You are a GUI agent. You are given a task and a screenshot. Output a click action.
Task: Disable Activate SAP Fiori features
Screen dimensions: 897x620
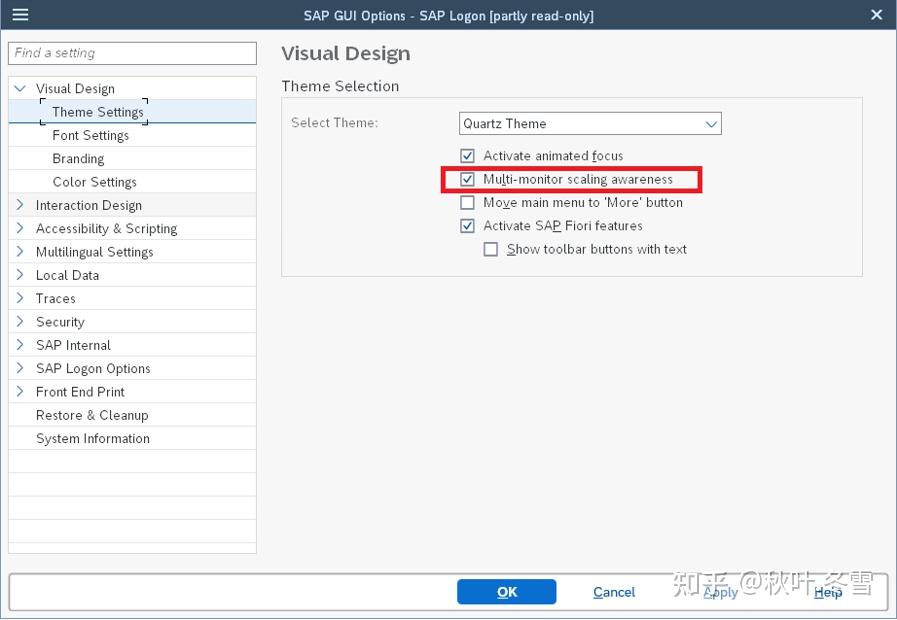coord(467,225)
